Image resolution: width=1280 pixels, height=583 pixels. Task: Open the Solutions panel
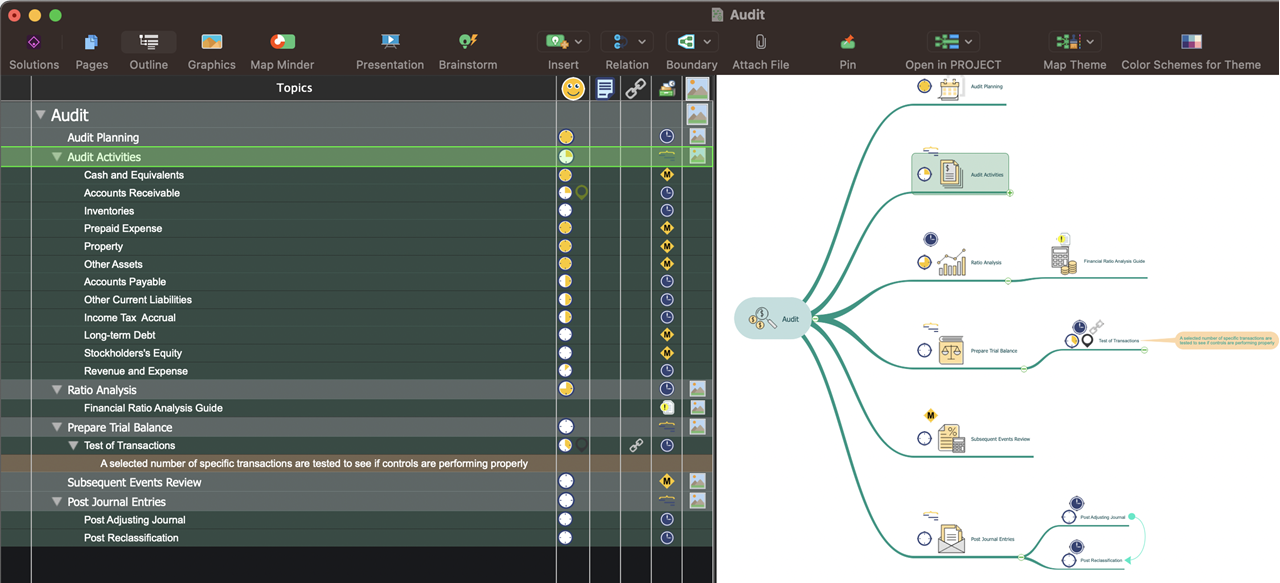point(33,48)
